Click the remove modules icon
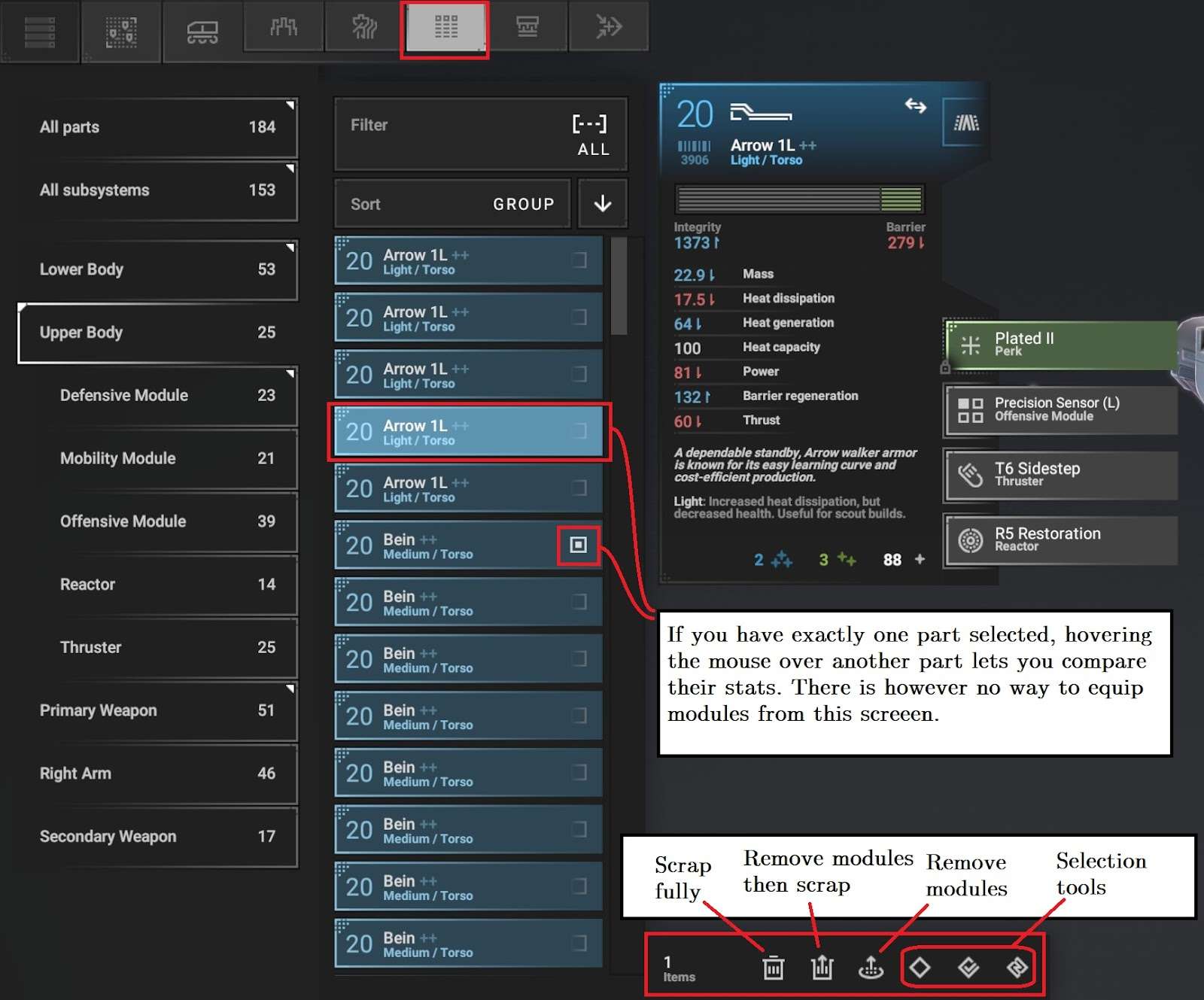The image size is (1204, 1000). click(x=871, y=968)
